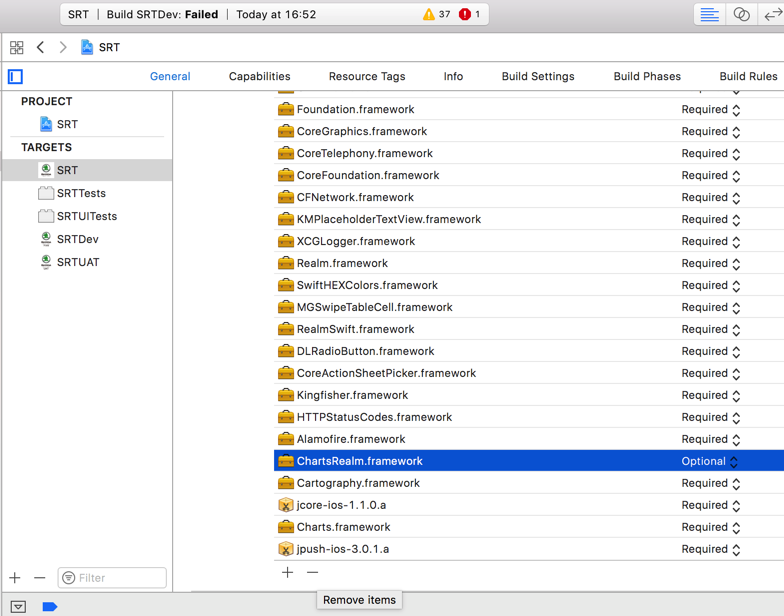Viewport: 784px width, 616px height.
Task: Select HTTPStatusCodes.framework row
Action: [x=529, y=418]
